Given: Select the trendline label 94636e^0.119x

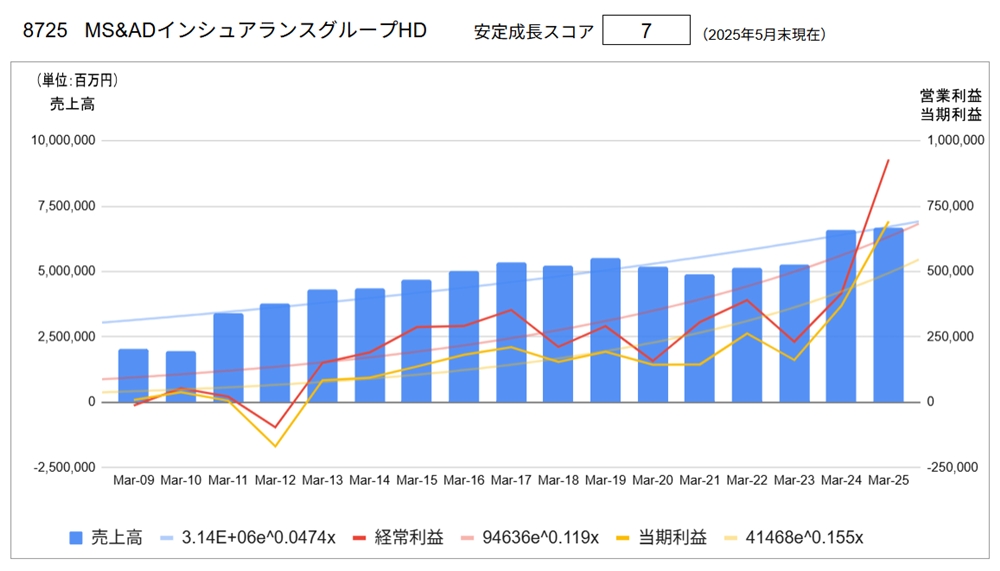Looking at the screenshot, I should (540, 538).
